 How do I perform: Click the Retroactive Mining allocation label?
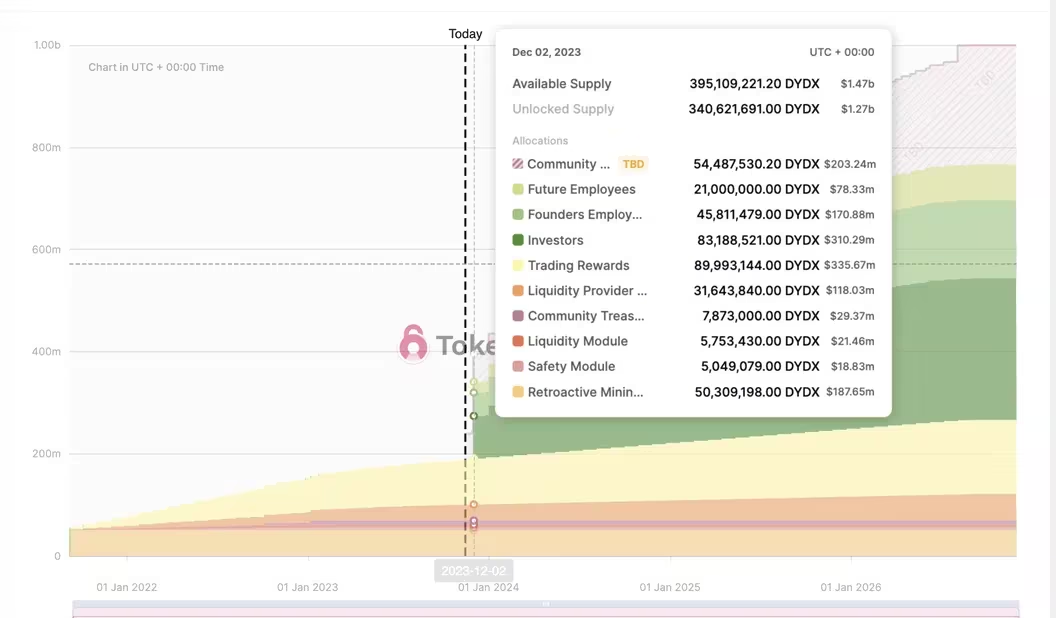[x=585, y=392]
